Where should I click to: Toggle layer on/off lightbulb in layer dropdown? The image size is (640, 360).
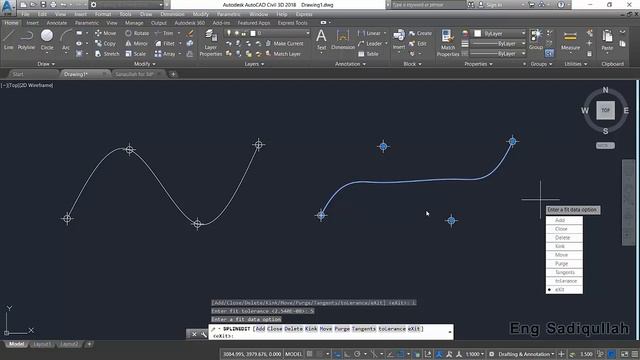coord(229,33)
